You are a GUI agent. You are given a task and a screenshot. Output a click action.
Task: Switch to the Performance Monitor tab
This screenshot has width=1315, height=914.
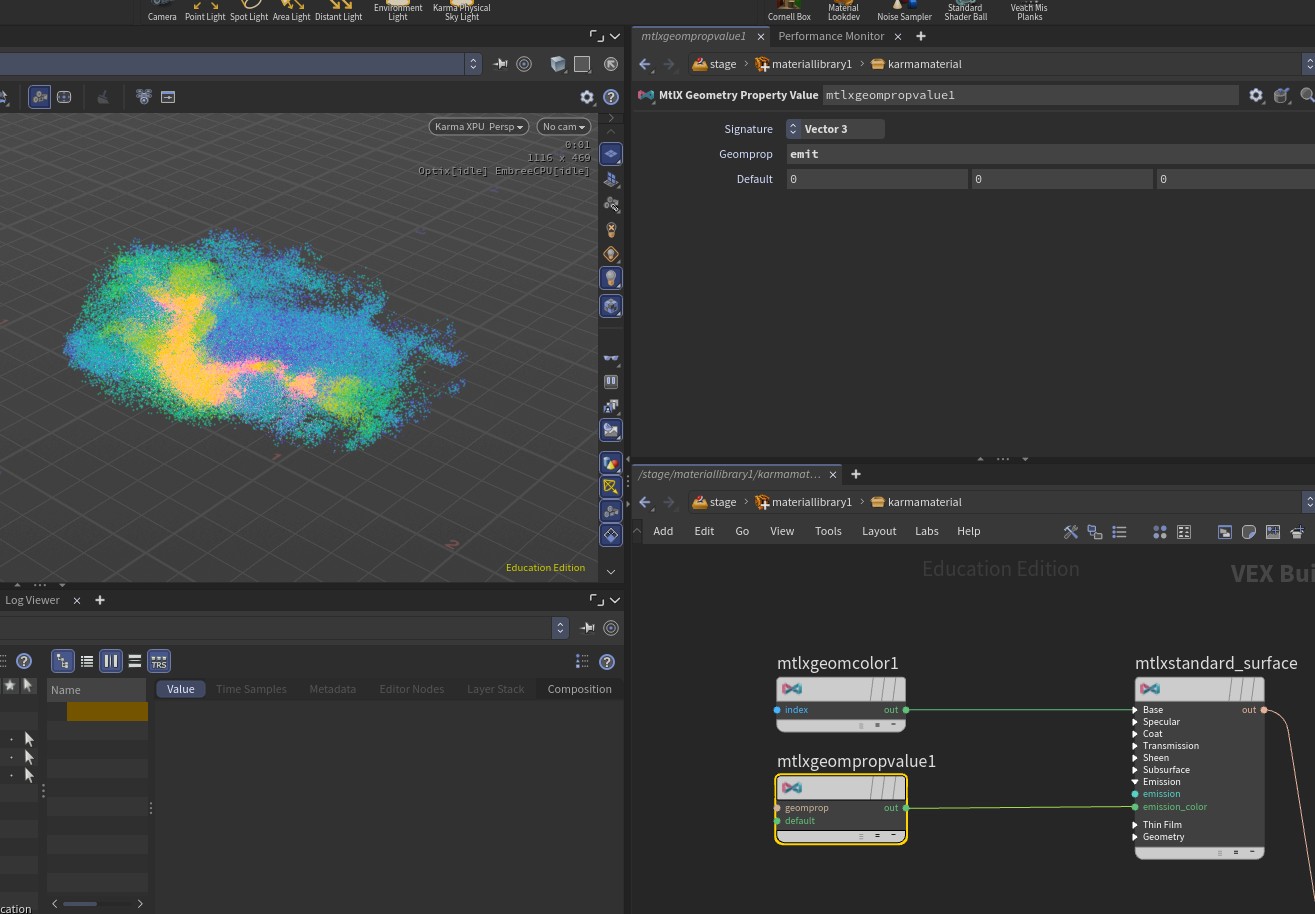pos(831,36)
